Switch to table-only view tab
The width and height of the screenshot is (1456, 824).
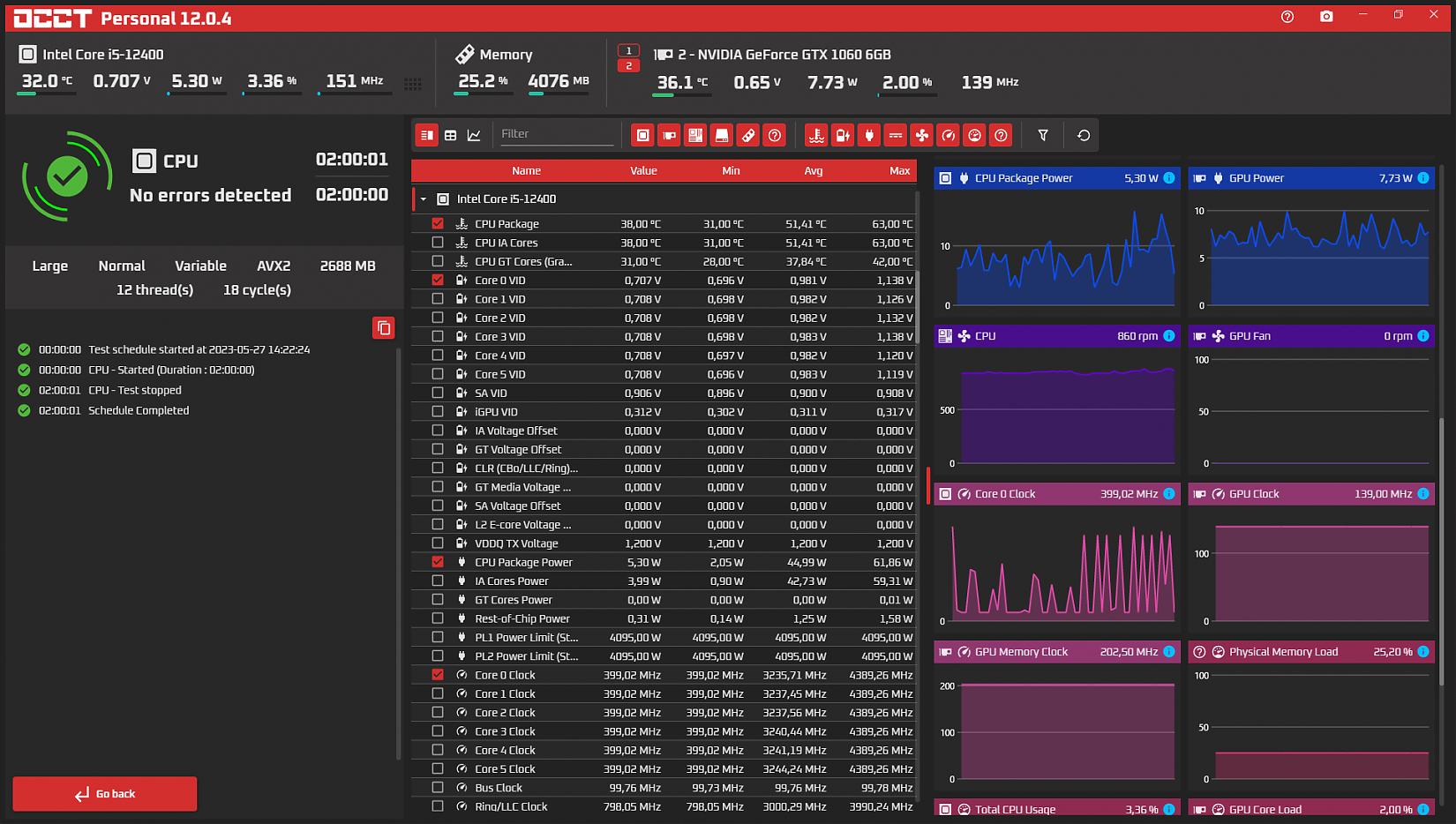click(451, 135)
